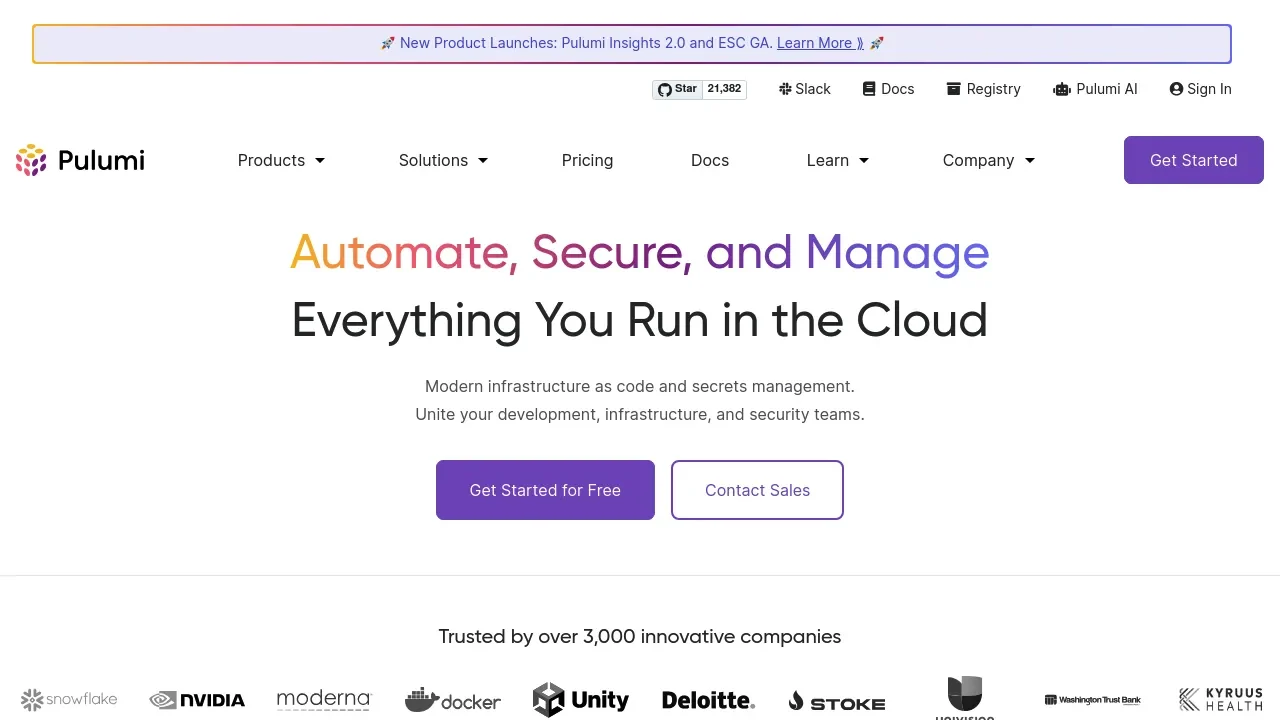Click the Trusted by over 3,000 companies text

[640, 636]
